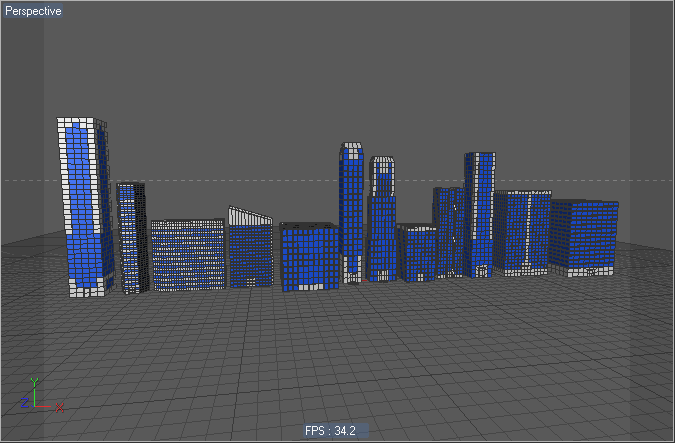
Task: Select the low square blue cube building
Action: click(x=310, y=257)
